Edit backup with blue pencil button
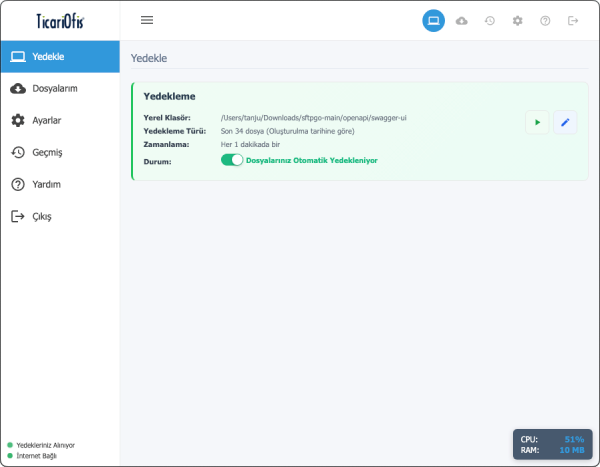The image size is (600, 467). pyautogui.click(x=565, y=122)
